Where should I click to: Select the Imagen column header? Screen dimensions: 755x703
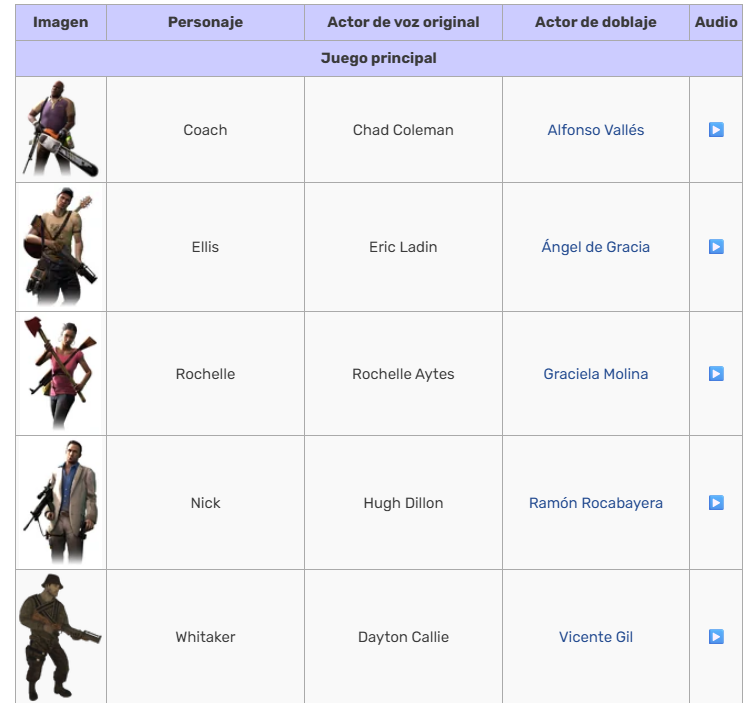coord(61,22)
